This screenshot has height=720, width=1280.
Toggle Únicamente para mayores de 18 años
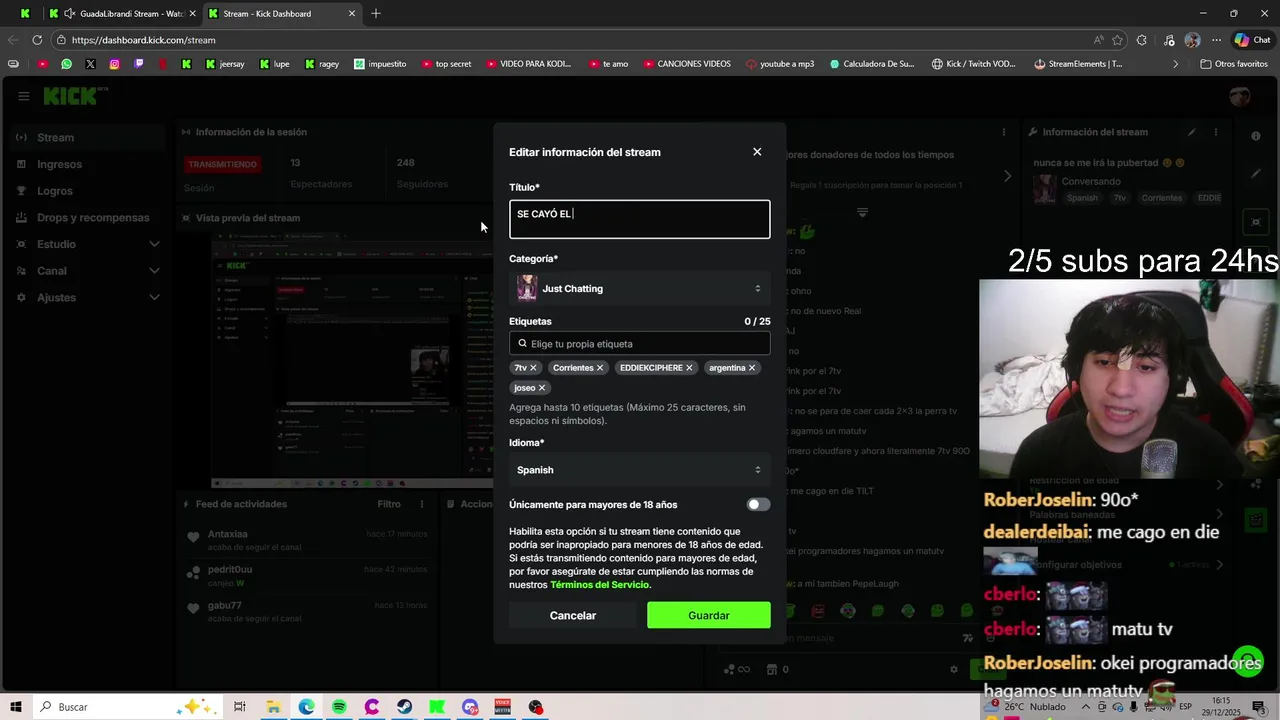pos(758,505)
